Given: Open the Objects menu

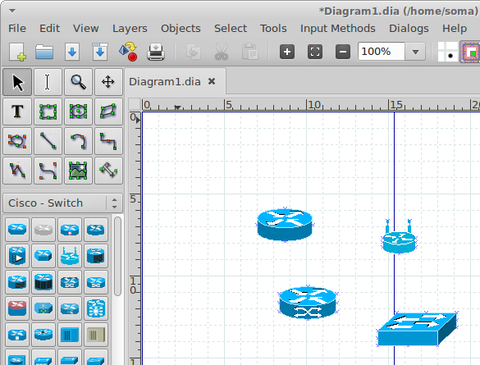Looking at the screenshot, I should [x=181, y=28].
